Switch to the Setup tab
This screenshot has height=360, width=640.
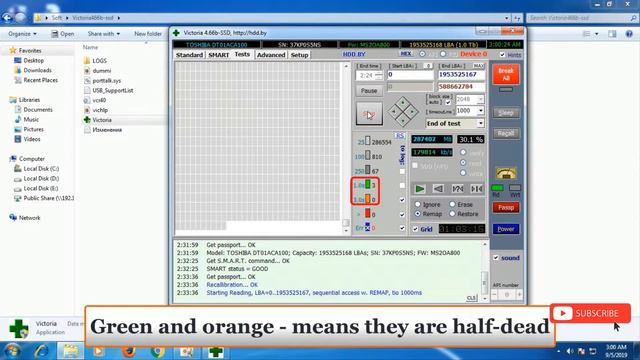299,55
